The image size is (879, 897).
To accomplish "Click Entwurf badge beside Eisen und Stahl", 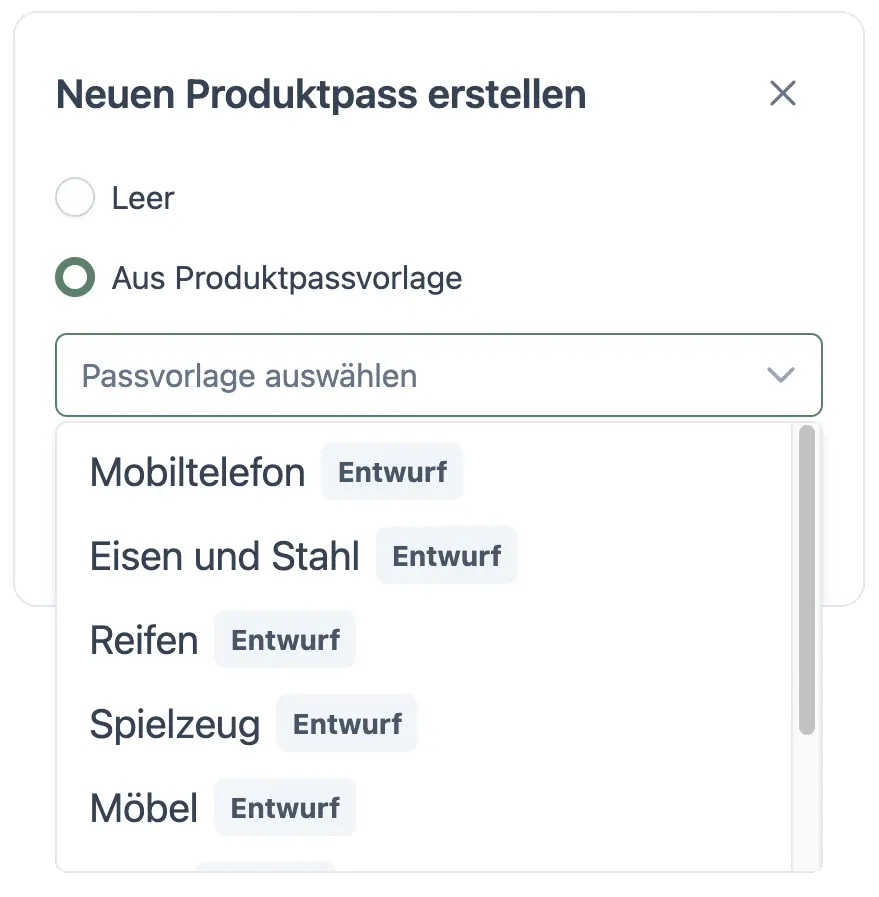I will click(446, 556).
